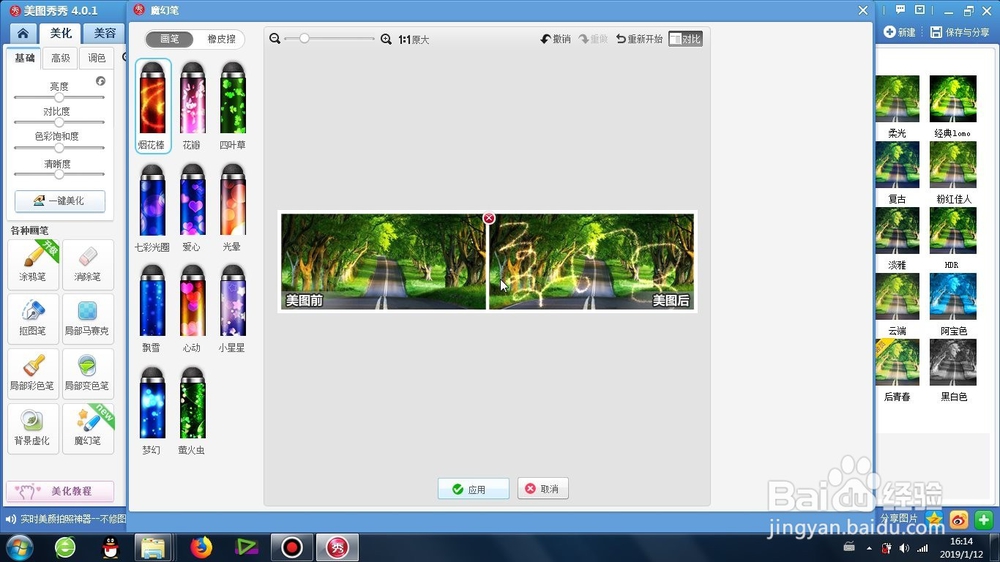
Task: Open the Windows Start menu
Action: point(19,547)
